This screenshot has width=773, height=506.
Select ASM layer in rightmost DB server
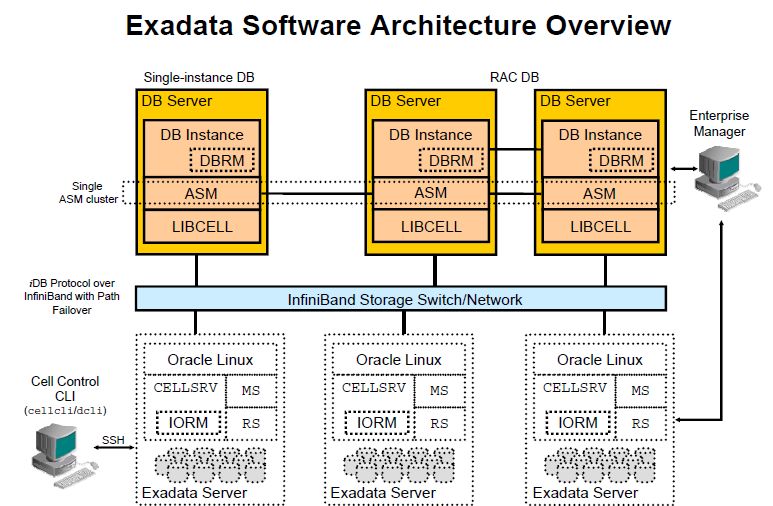pyautogui.click(x=600, y=193)
